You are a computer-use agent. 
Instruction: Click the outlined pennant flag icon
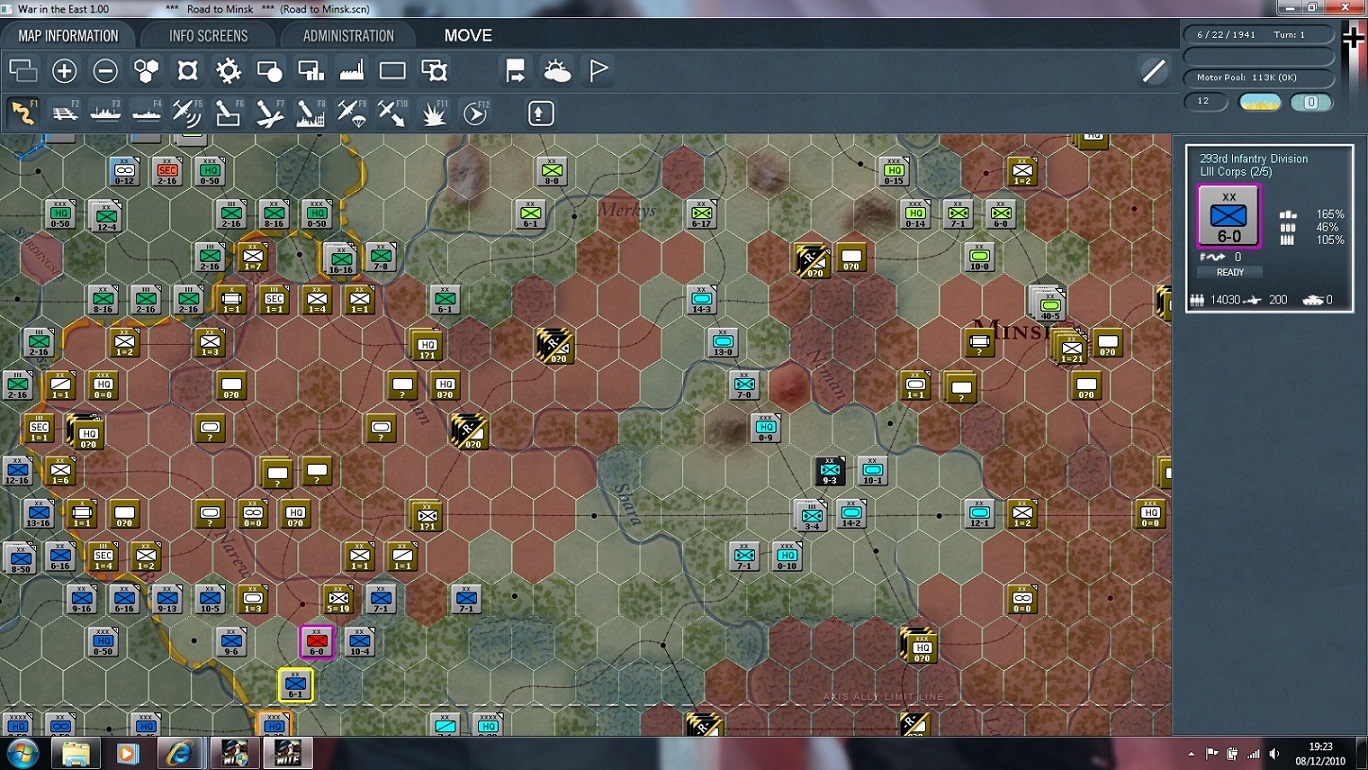coord(598,71)
